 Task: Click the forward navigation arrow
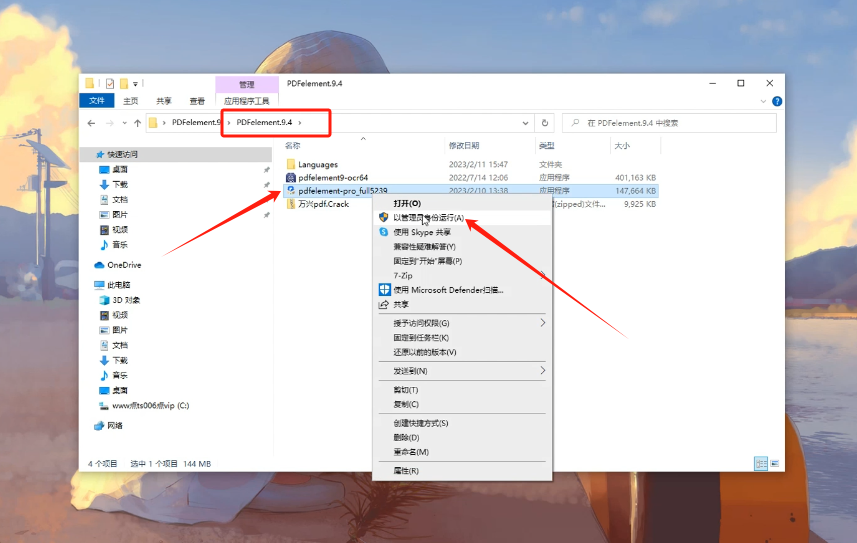pyautogui.click(x=110, y=123)
